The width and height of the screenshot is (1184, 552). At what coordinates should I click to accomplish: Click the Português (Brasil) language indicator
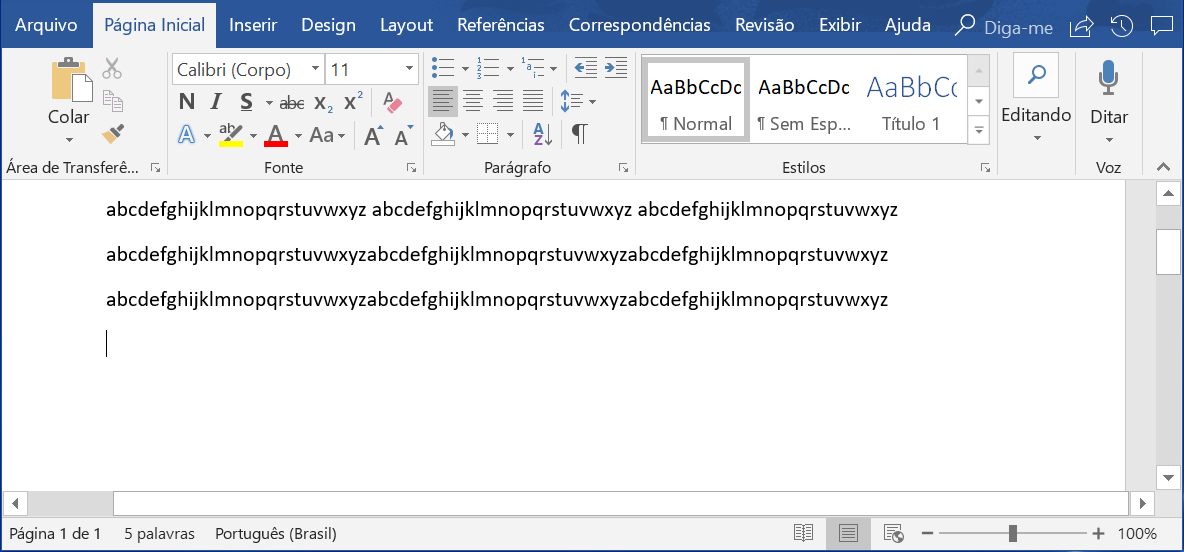(x=275, y=534)
